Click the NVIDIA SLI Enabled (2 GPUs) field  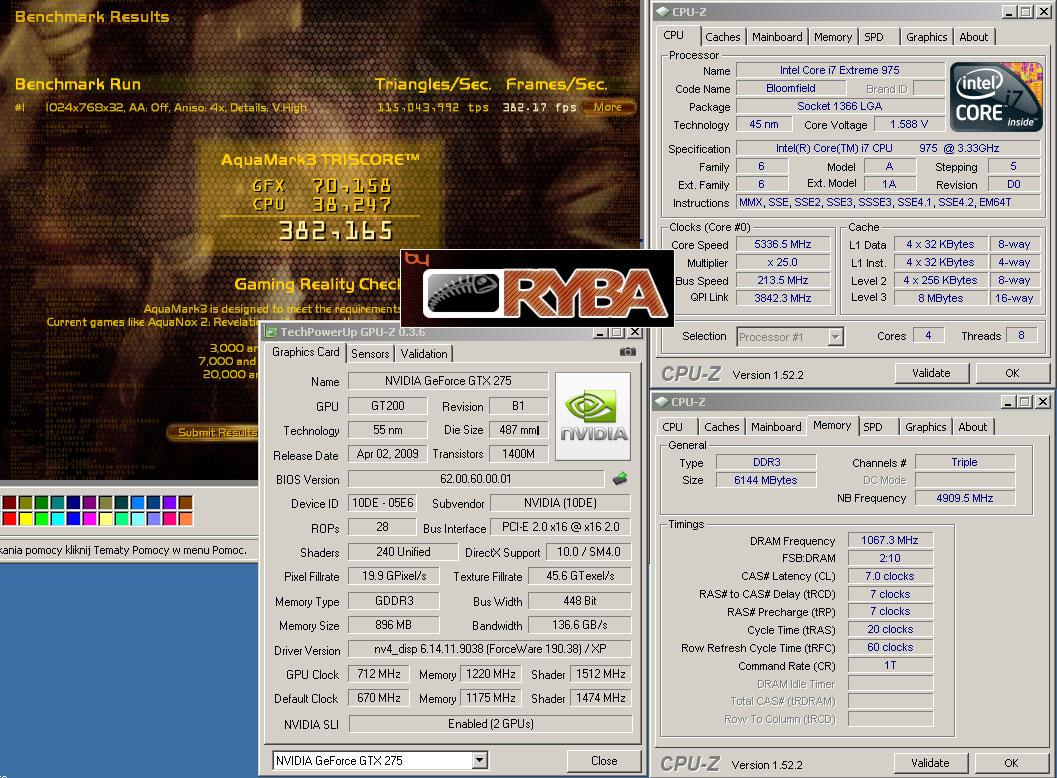(490, 723)
